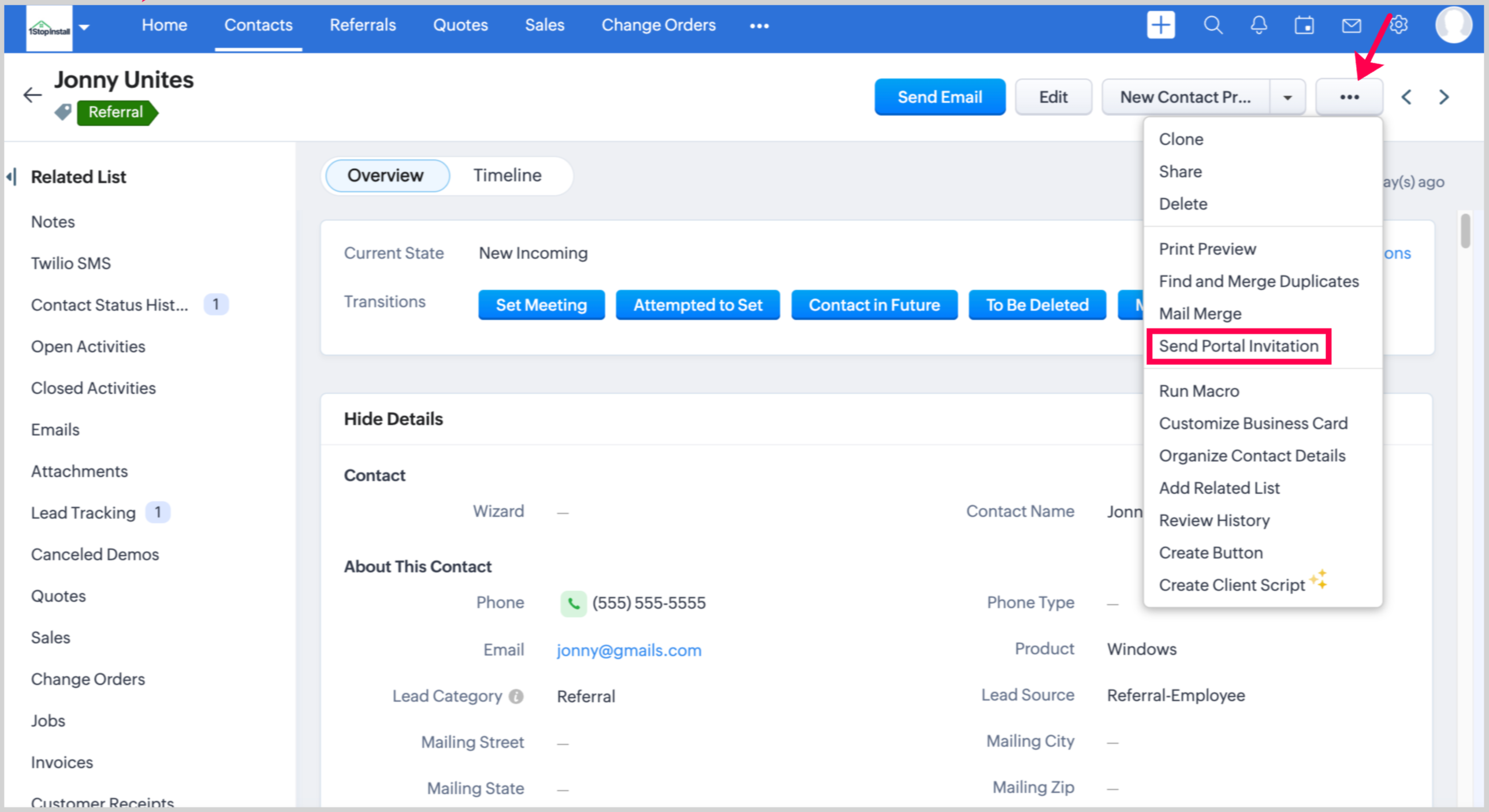Click the green phone call icon

coord(573,604)
